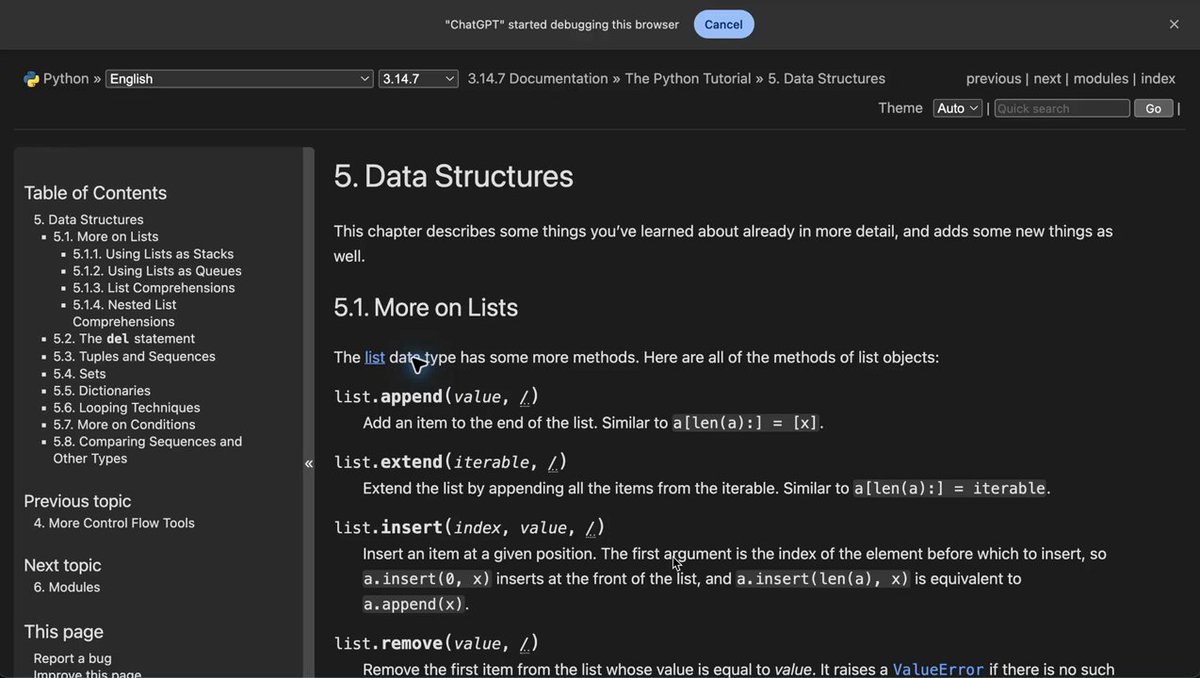Focus the Quick search field
Viewport: 1200px width, 678px height.
[1062, 108]
